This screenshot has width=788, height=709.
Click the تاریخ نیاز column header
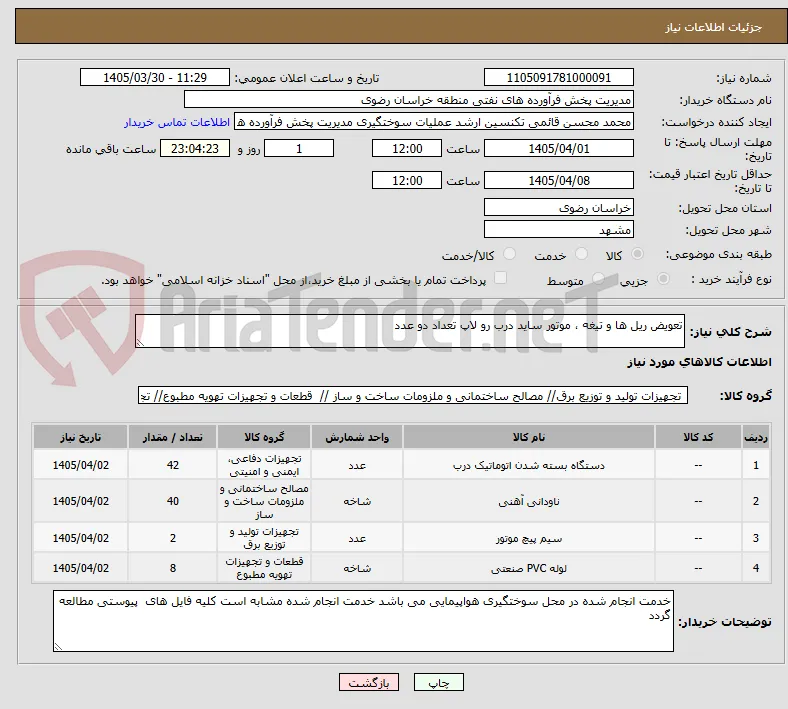pyautogui.click(x=80, y=437)
